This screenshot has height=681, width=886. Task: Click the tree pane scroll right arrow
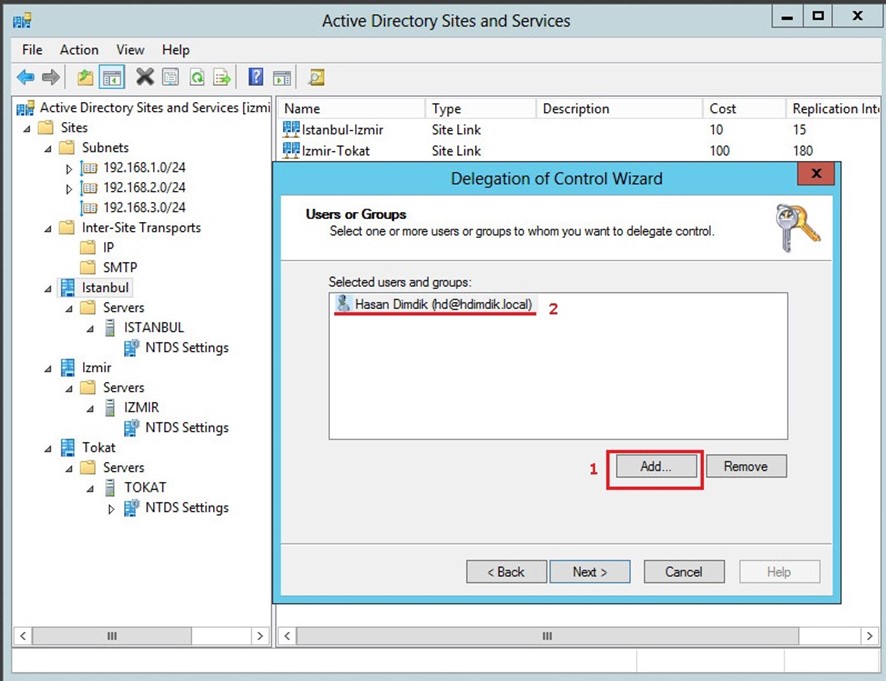click(x=259, y=636)
